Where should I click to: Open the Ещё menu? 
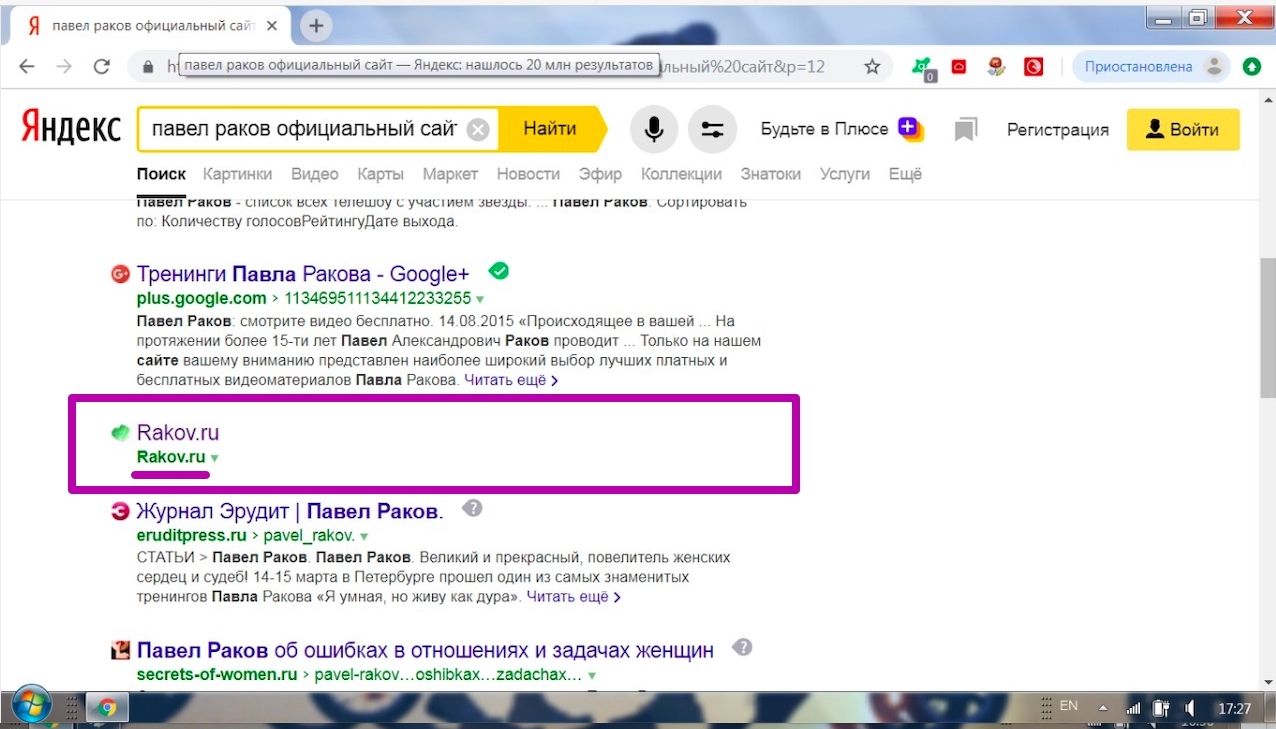[905, 174]
